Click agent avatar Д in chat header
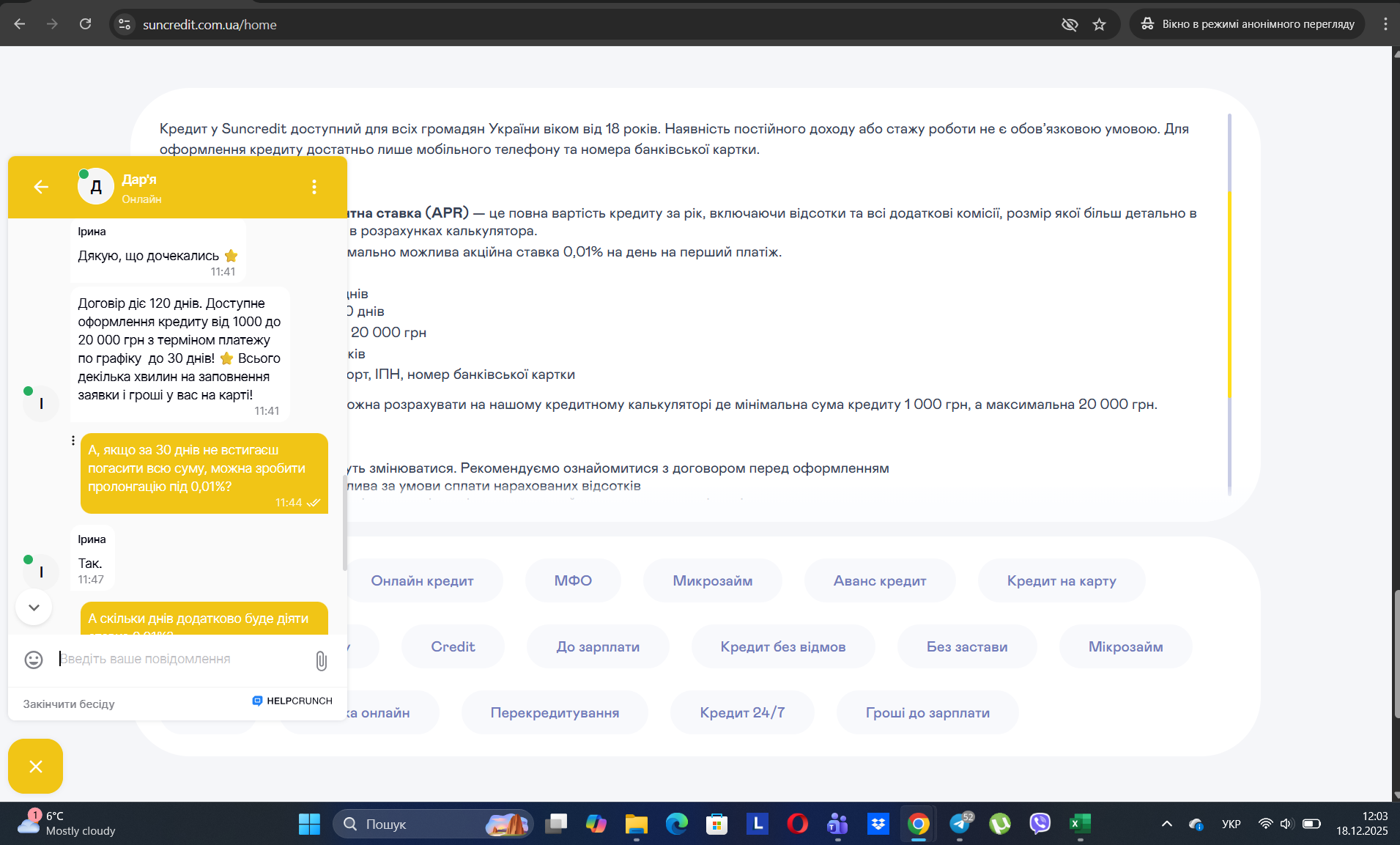Screen dimensions: 1400x845 [x=96, y=187]
